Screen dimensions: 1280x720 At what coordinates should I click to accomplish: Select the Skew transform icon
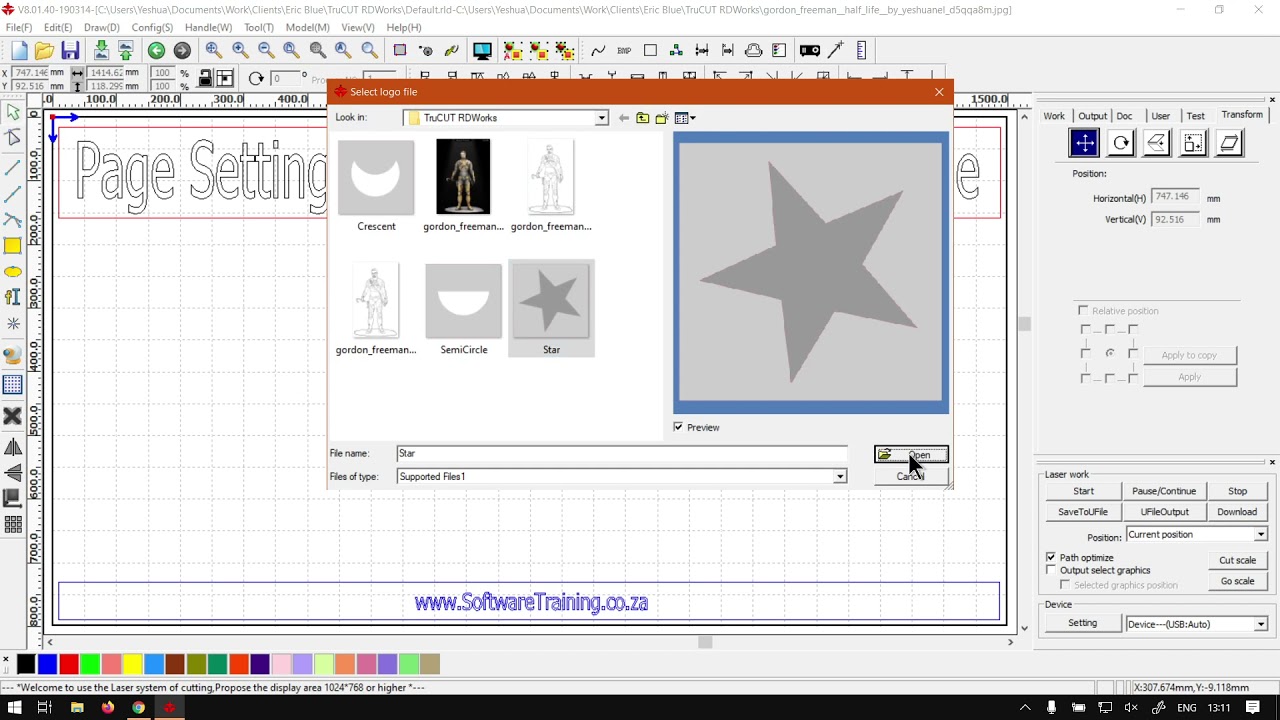1230,143
